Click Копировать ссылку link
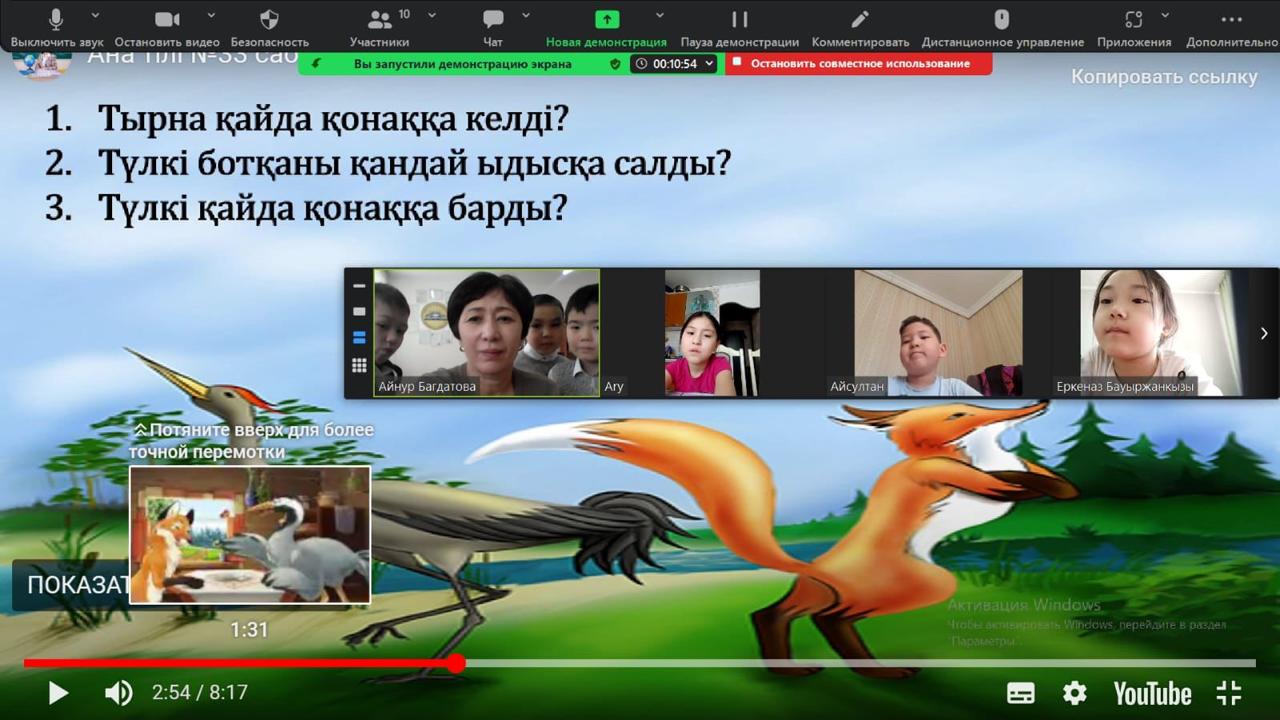The width and height of the screenshot is (1280, 720). point(1164,77)
